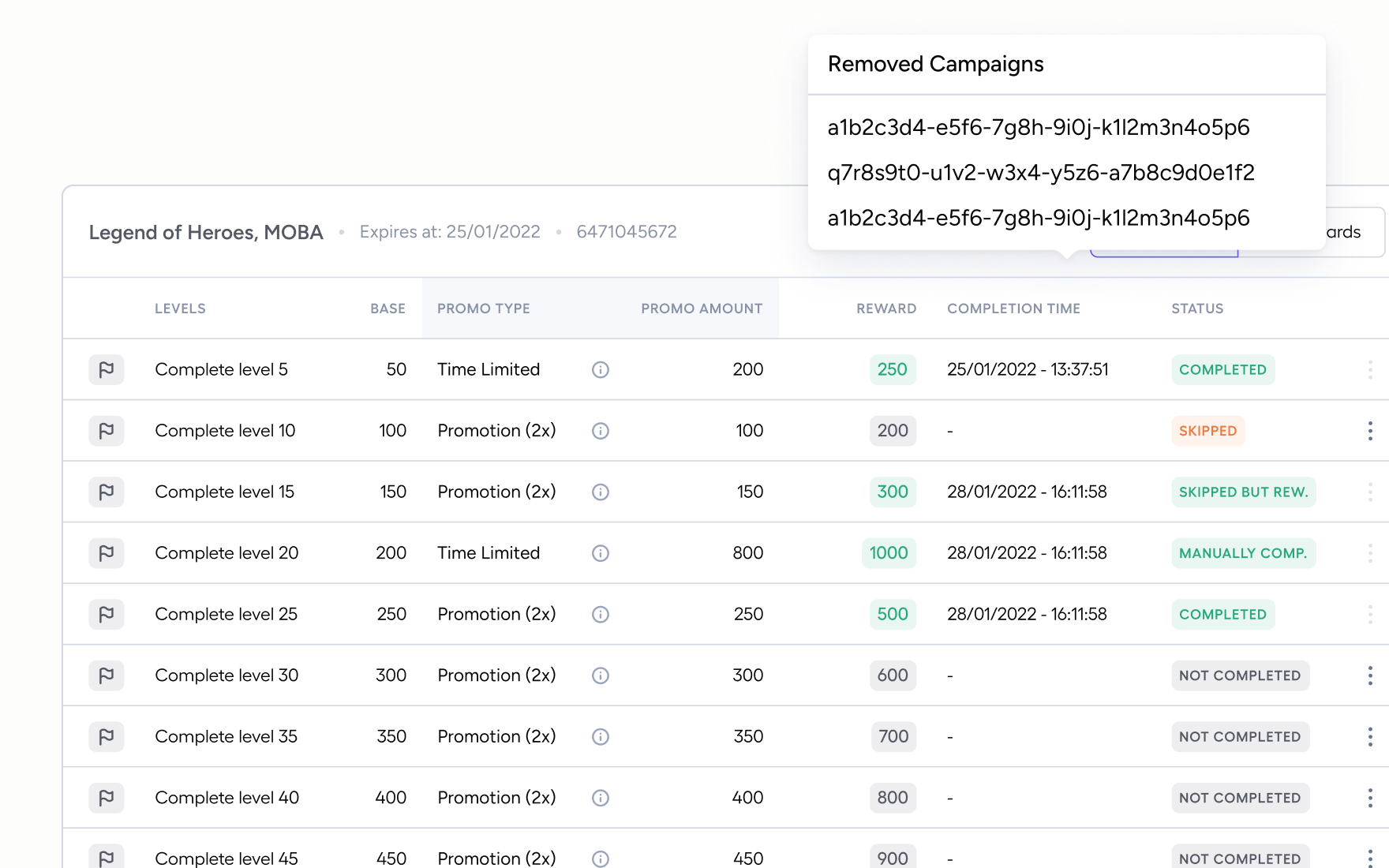1389x868 pixels.
Task: Click the SKIPPED status badge
Action: pos(1208,431)
